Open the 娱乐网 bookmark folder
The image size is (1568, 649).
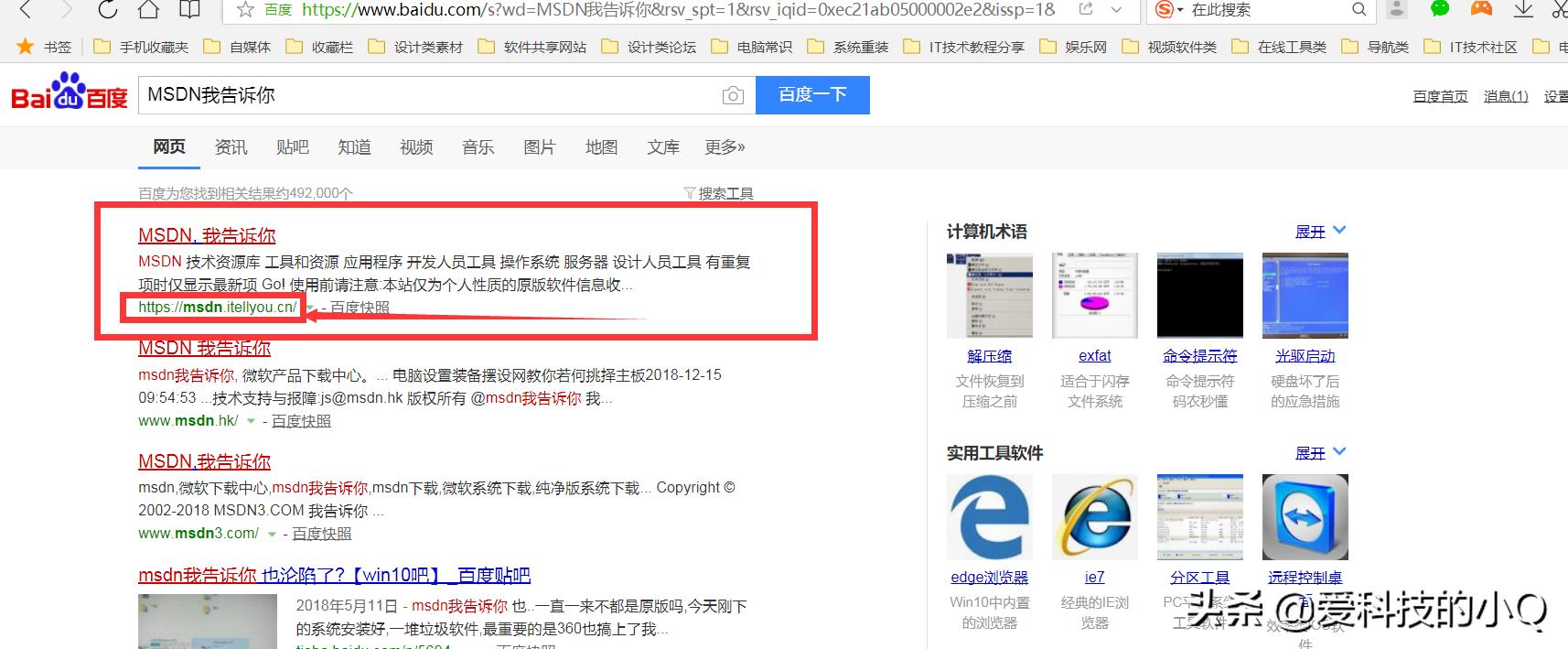tap(1073, 47)
